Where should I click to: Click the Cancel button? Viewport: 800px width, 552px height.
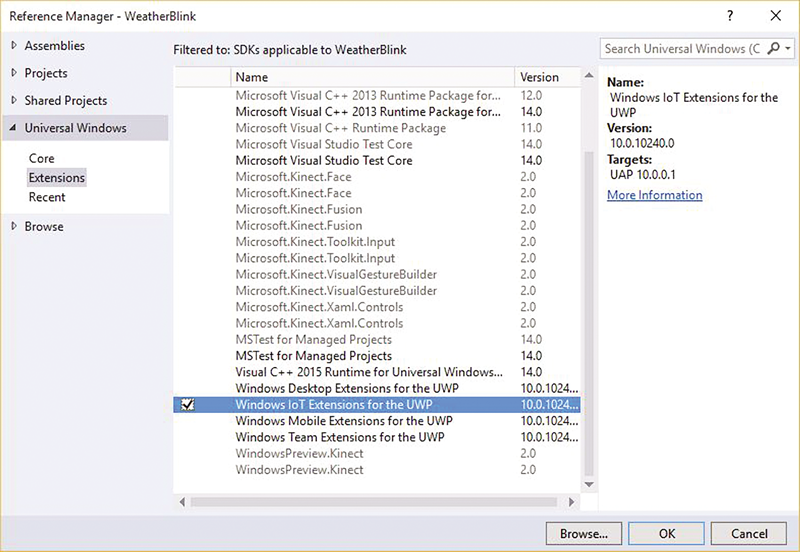coord(749,534)
